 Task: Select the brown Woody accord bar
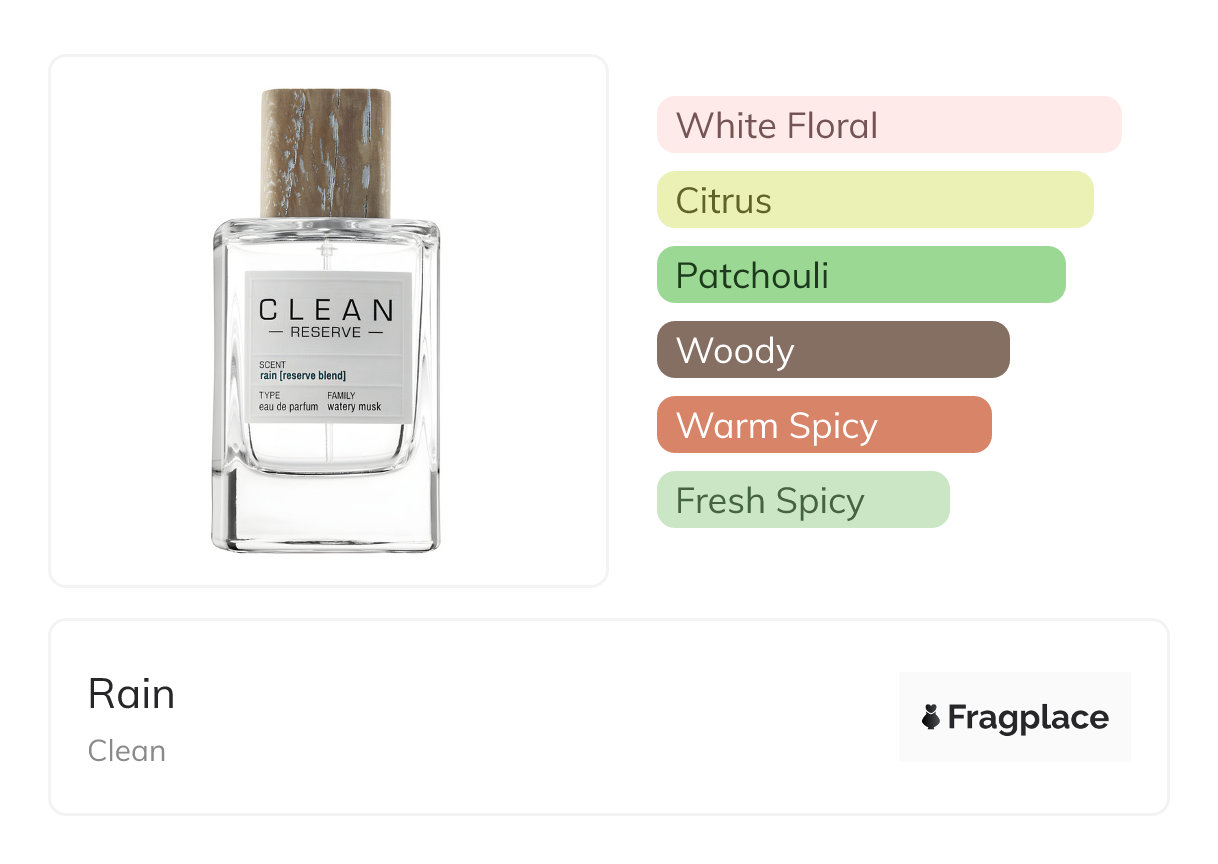pos(832,350)
